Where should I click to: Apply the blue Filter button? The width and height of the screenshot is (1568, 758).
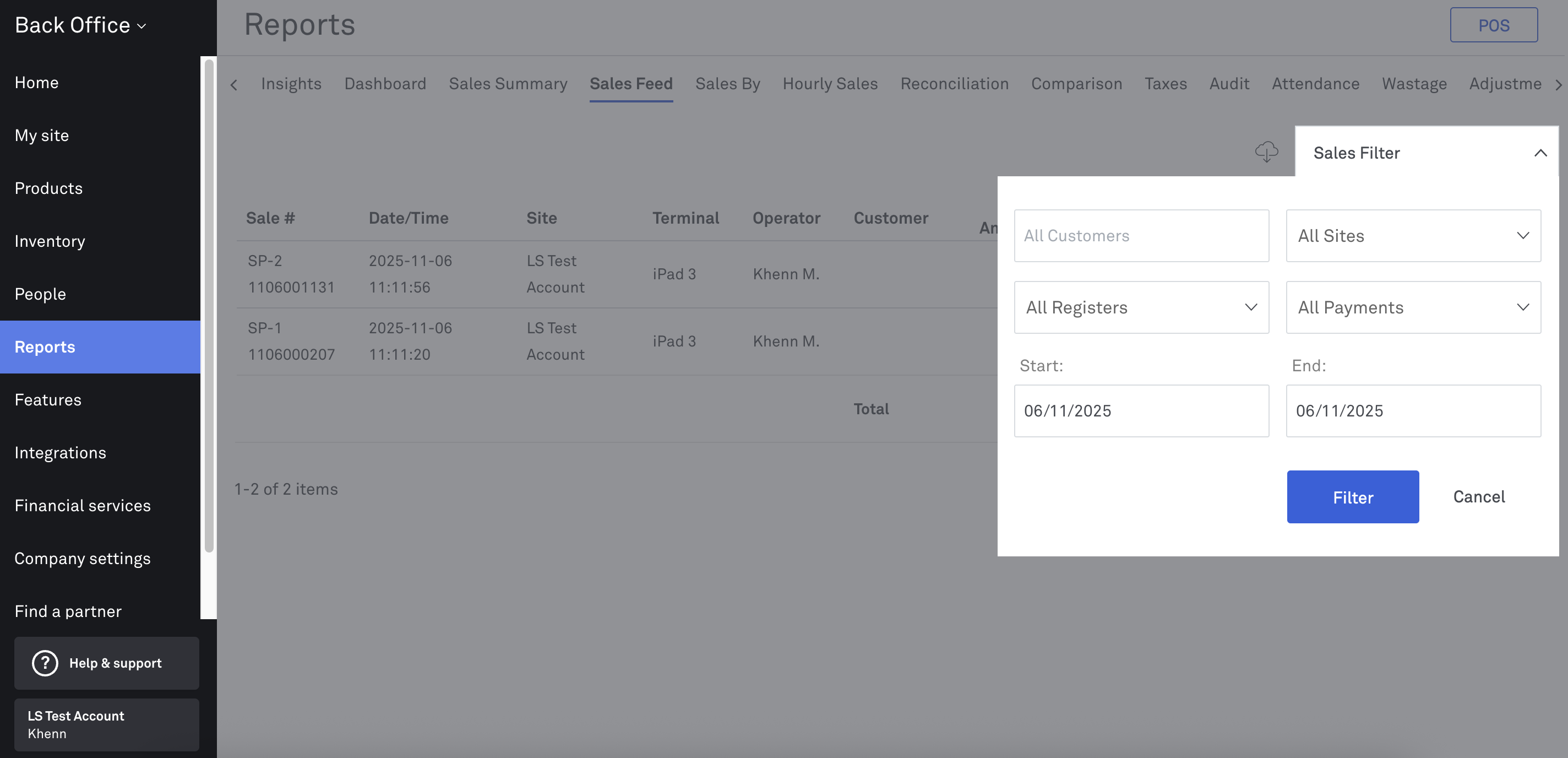1353,496
